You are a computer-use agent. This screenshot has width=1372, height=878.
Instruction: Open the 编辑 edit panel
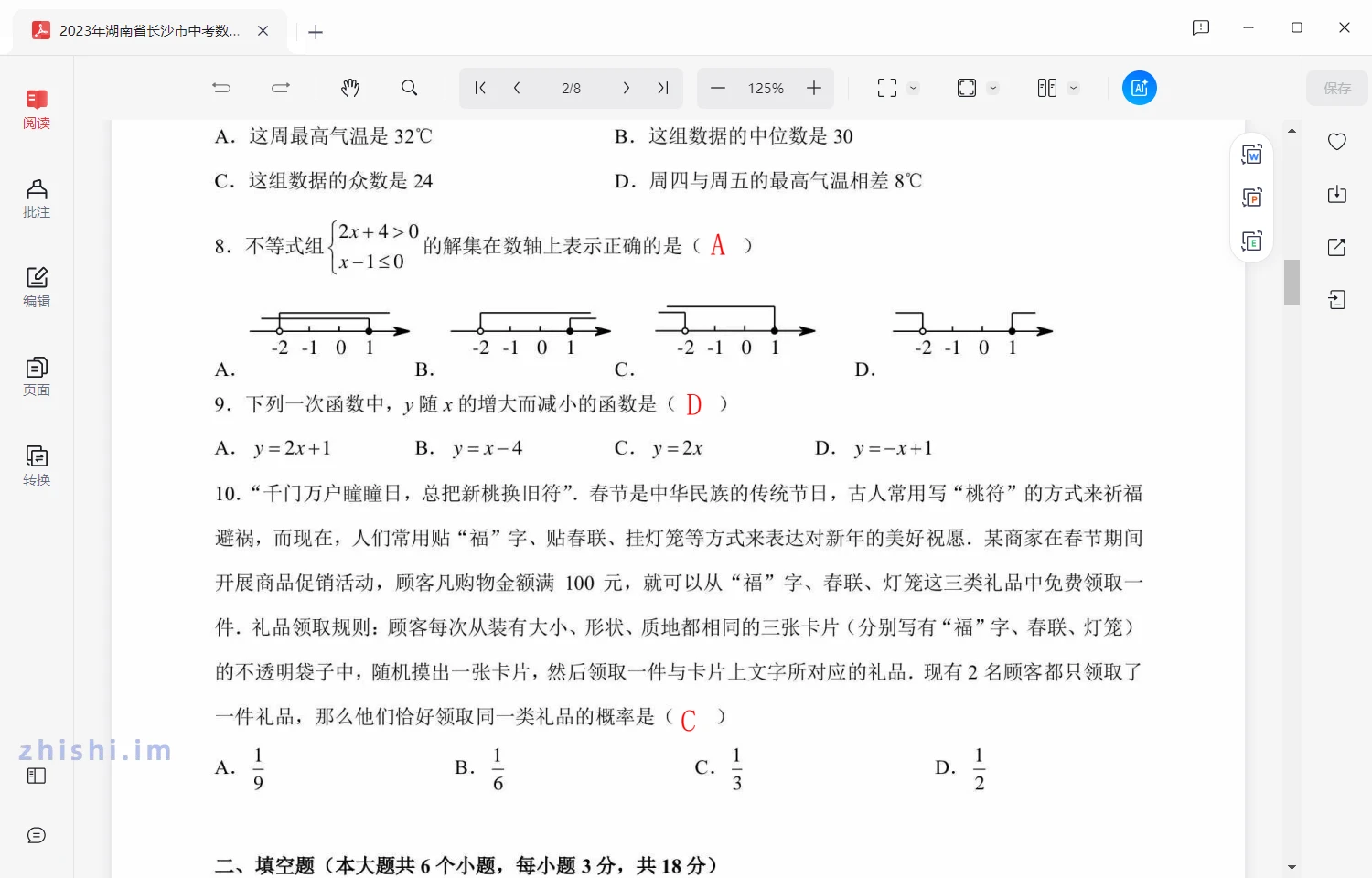click(x=37, y=287)
